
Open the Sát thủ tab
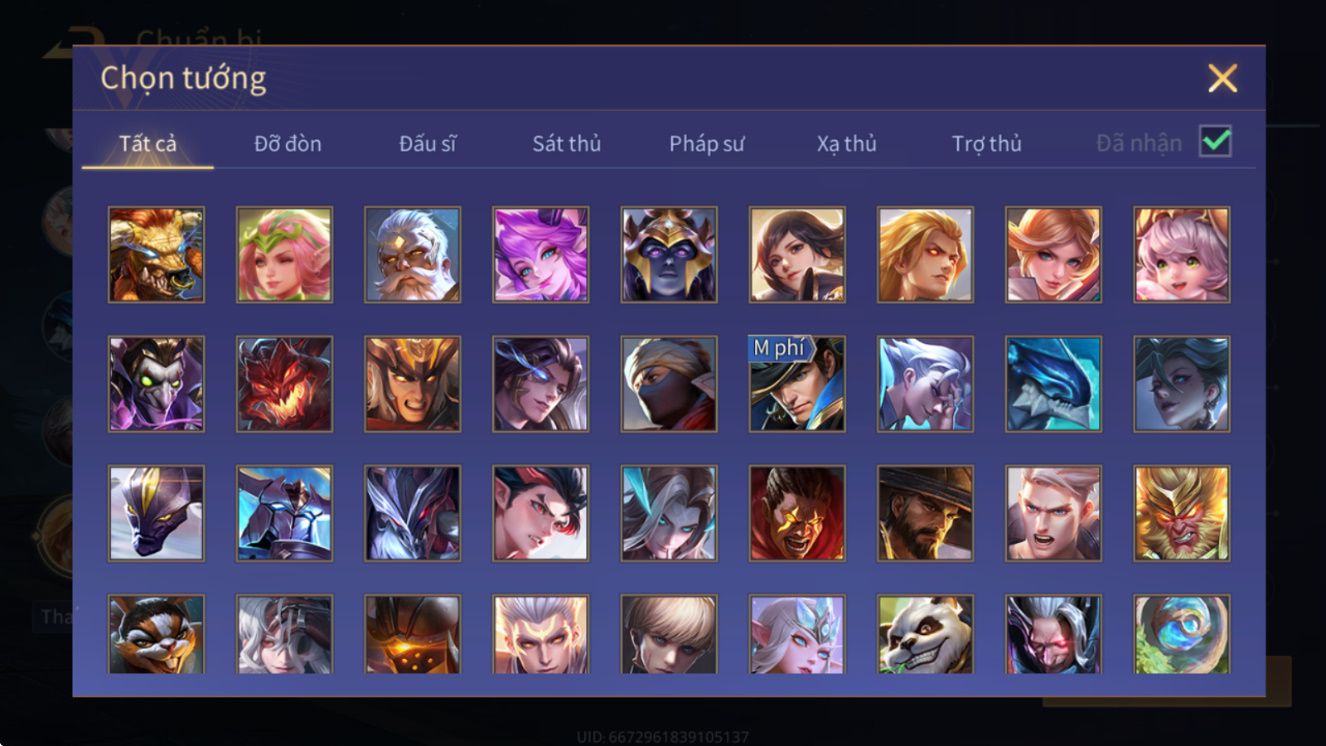[567, 144]
